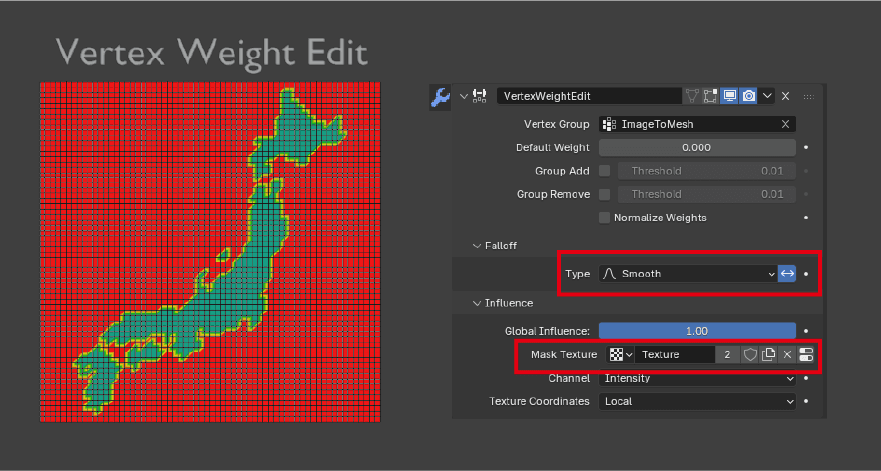Show texture in Texture properties tab
Screen dimensions: 881x471
click(x=806, y=355)
